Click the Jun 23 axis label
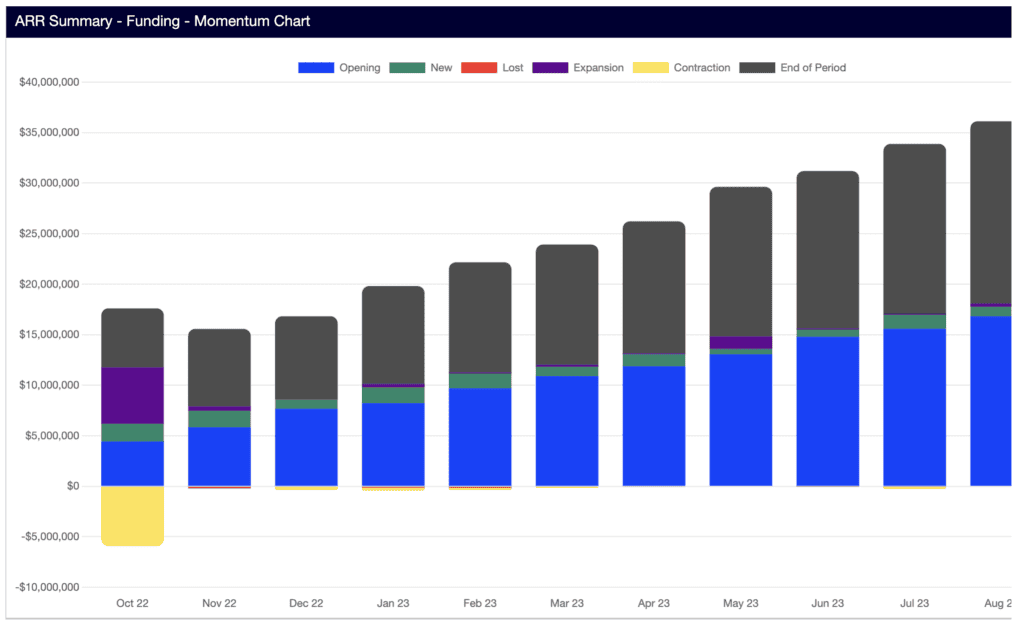This screenshot has width=1024, height=628. pyautogui.click(x=827, y=603)
